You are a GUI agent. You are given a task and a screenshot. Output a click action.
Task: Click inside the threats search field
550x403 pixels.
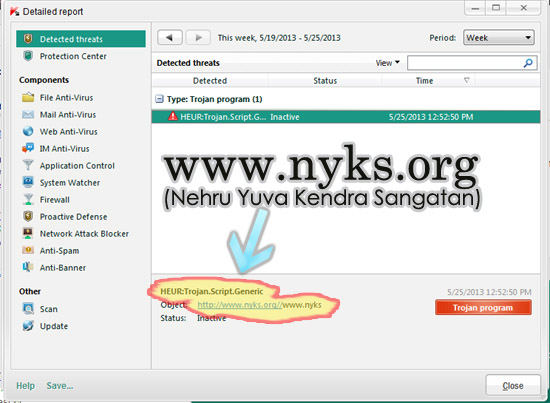[x=465, y=63]
